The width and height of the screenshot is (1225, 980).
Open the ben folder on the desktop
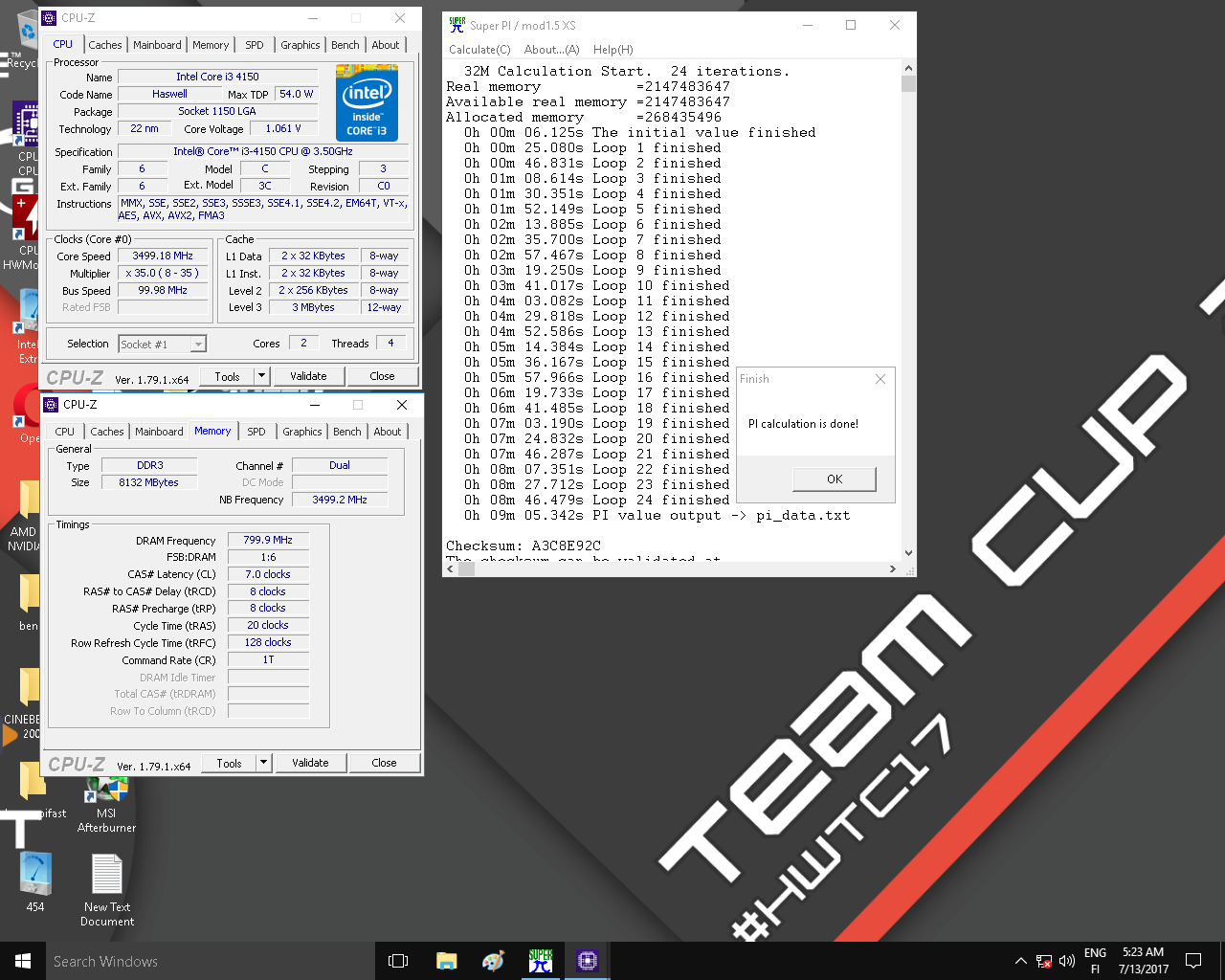[29, 603]
